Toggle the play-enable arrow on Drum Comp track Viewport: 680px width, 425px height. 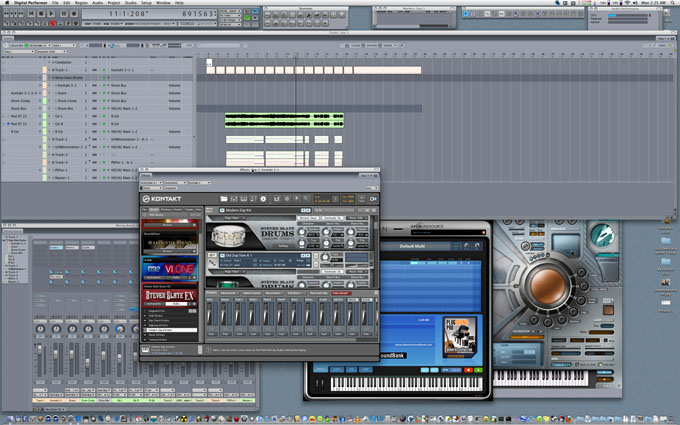coord(104,101)
